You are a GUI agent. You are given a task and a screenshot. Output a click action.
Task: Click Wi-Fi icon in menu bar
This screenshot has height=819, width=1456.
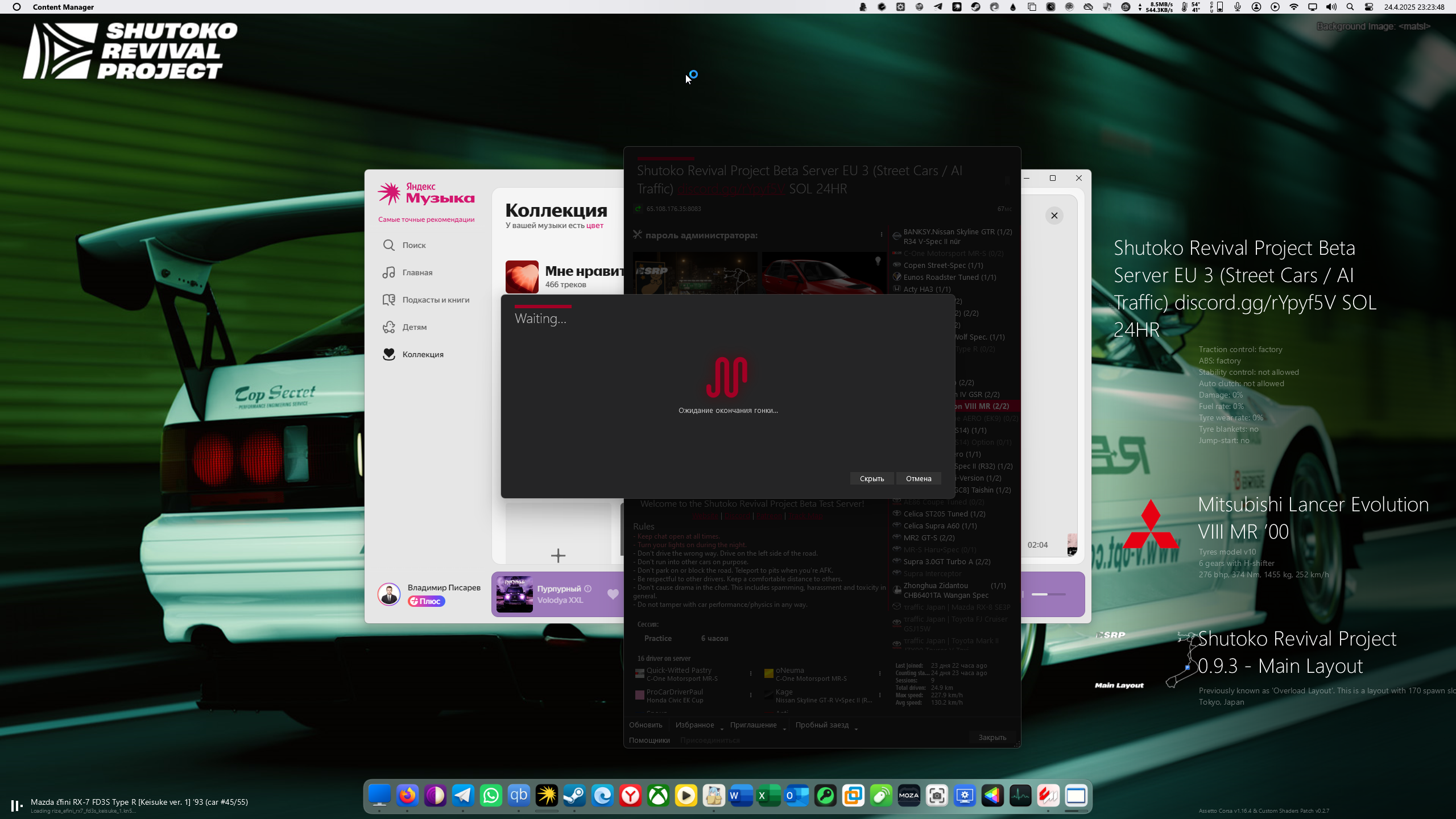point(1294,7)
